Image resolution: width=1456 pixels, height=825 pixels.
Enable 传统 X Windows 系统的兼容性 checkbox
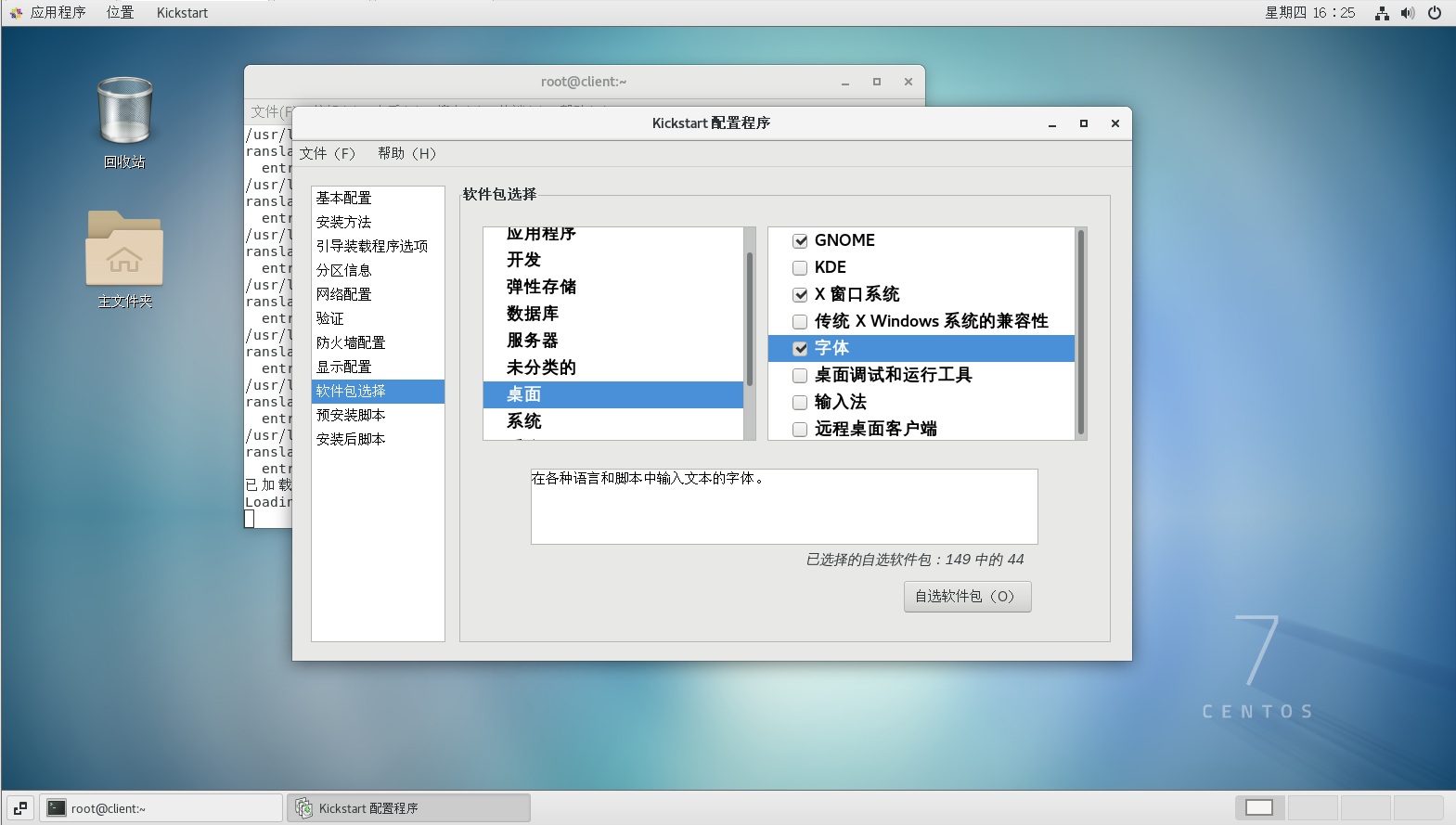800,322
